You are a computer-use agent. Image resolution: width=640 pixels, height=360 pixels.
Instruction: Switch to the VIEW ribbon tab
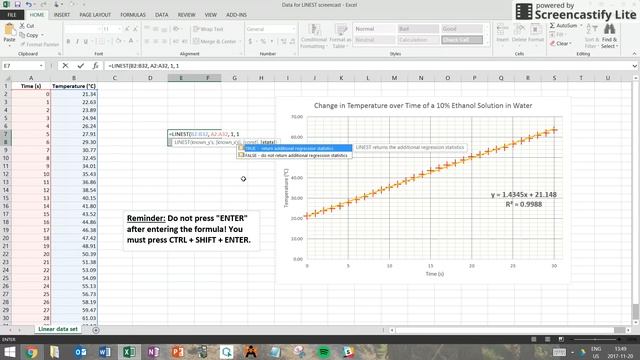tap(211, 15)
